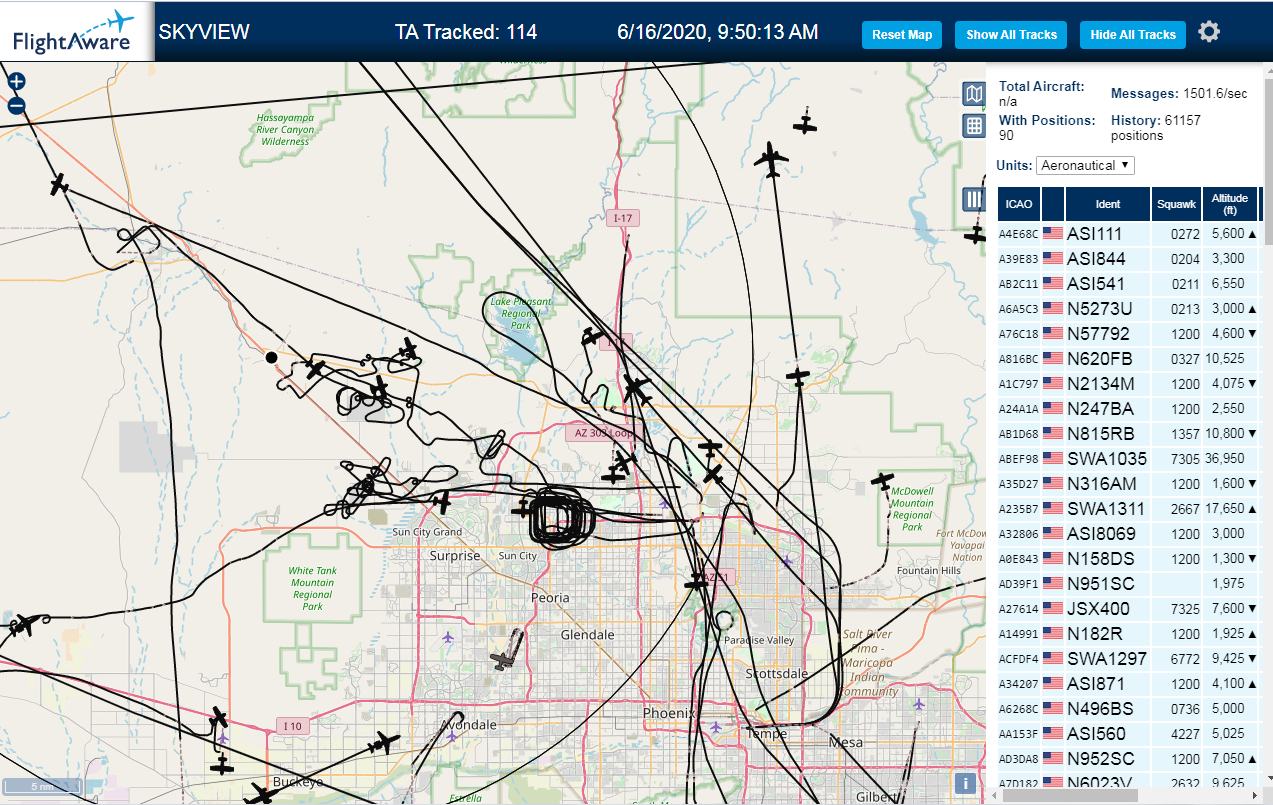Select the N5273U aircraft row
Screen dimensions: 1273x805
point(1130,309)
